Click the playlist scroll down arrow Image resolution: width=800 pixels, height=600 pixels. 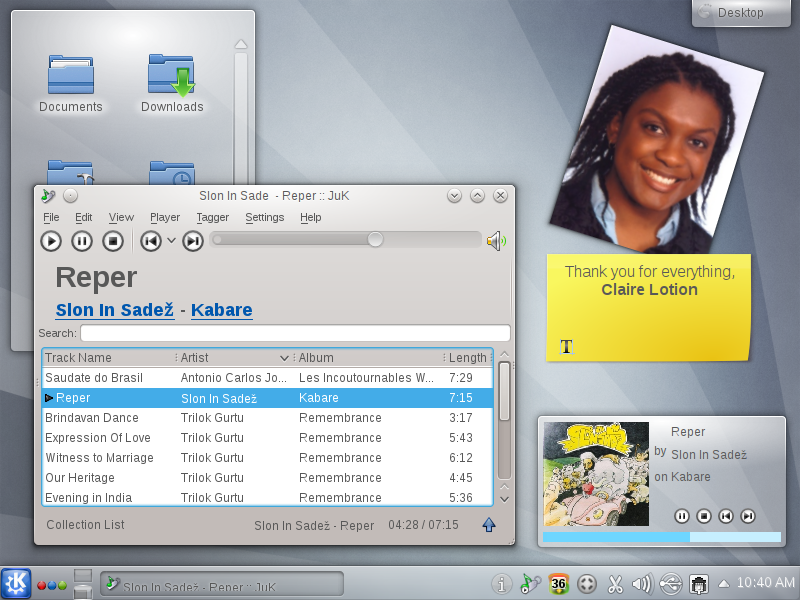[504, 499]
